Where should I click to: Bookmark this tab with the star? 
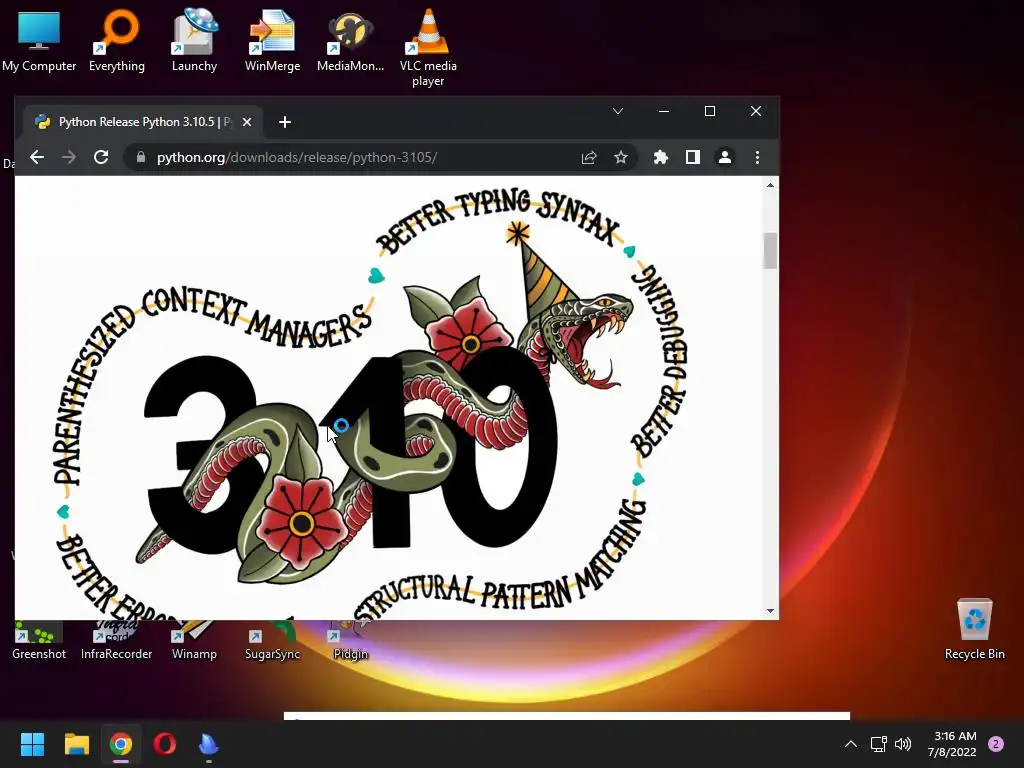pyautogui.click(x=620, y=157)
